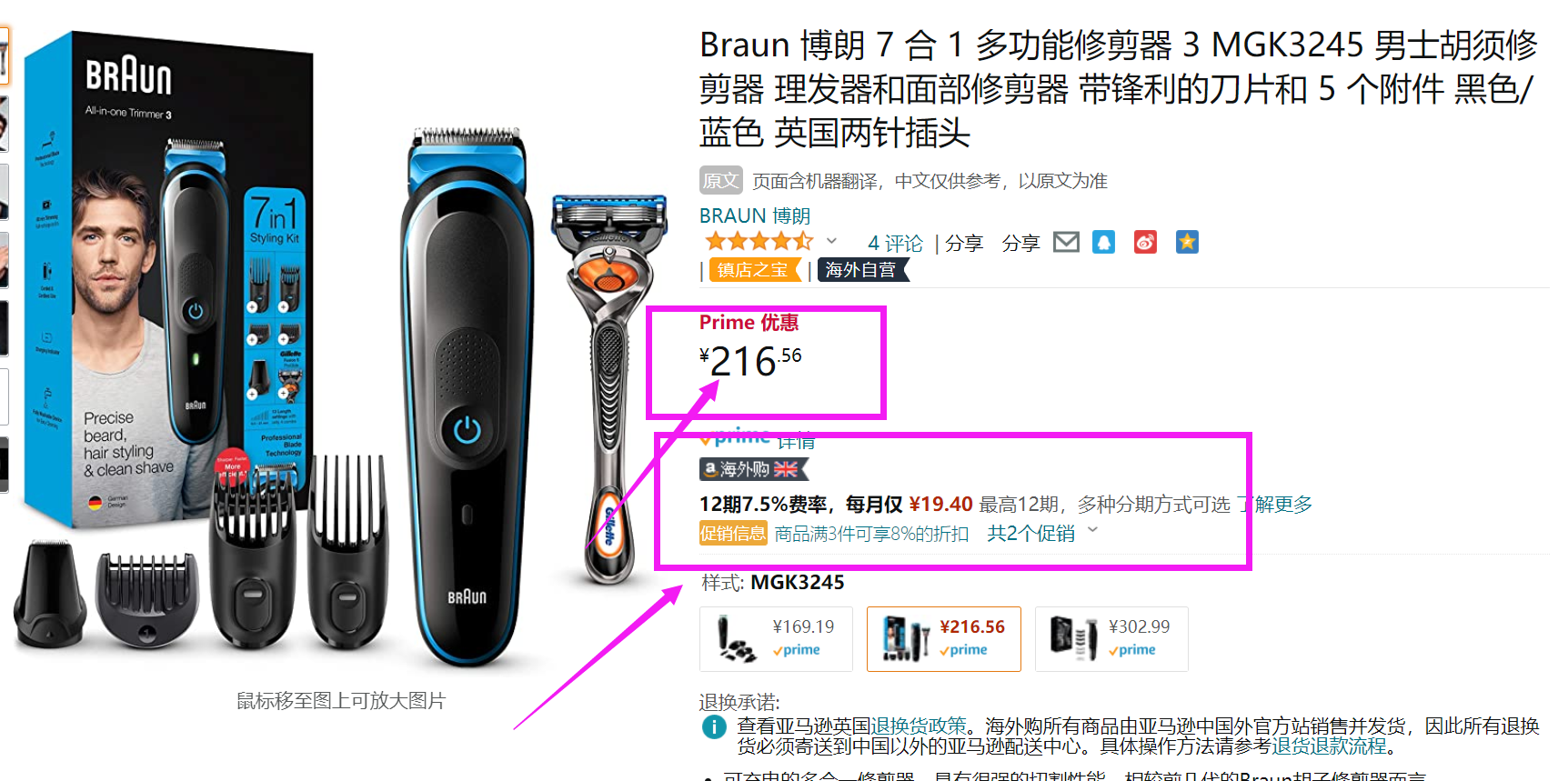The height and width of the screenshot is (781, 1568).
Task: Select the ¥216.56 style option
Action: pos(943,638)
